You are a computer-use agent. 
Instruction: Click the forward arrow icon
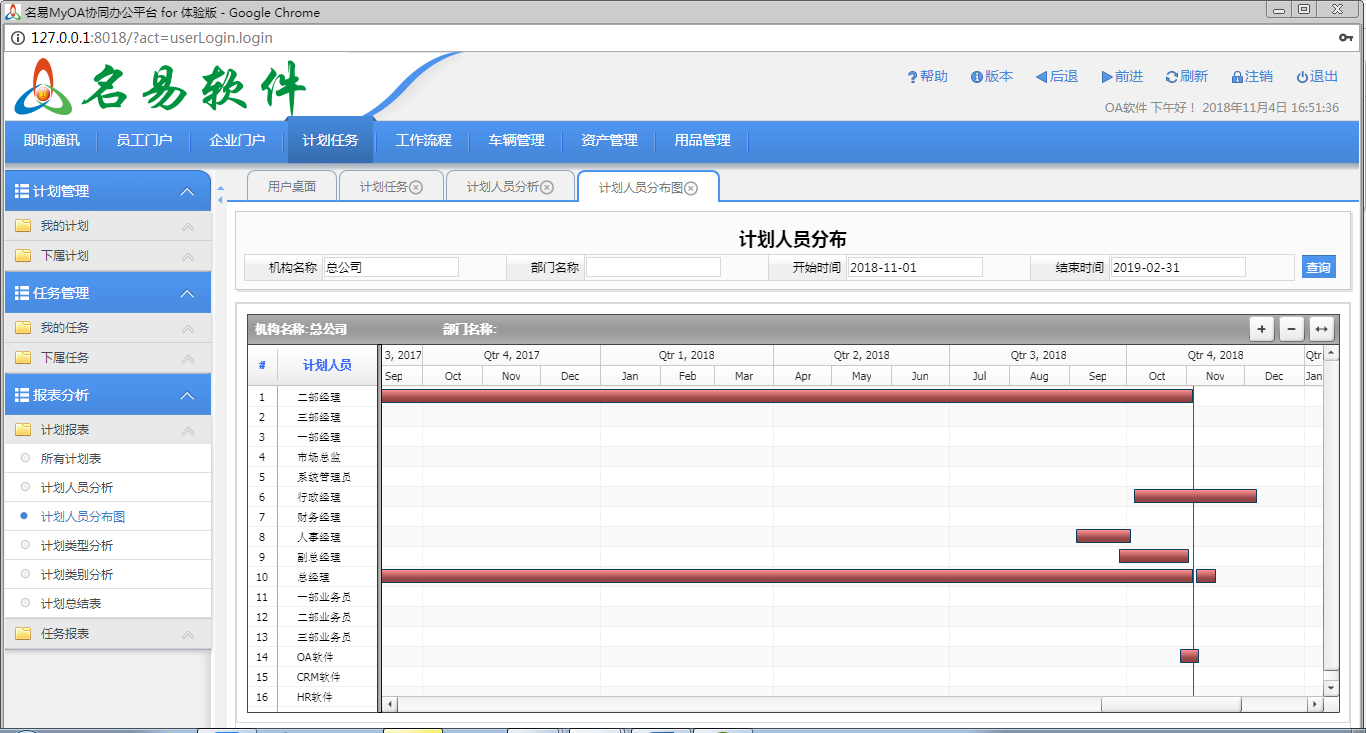(x=1107, y=77)
